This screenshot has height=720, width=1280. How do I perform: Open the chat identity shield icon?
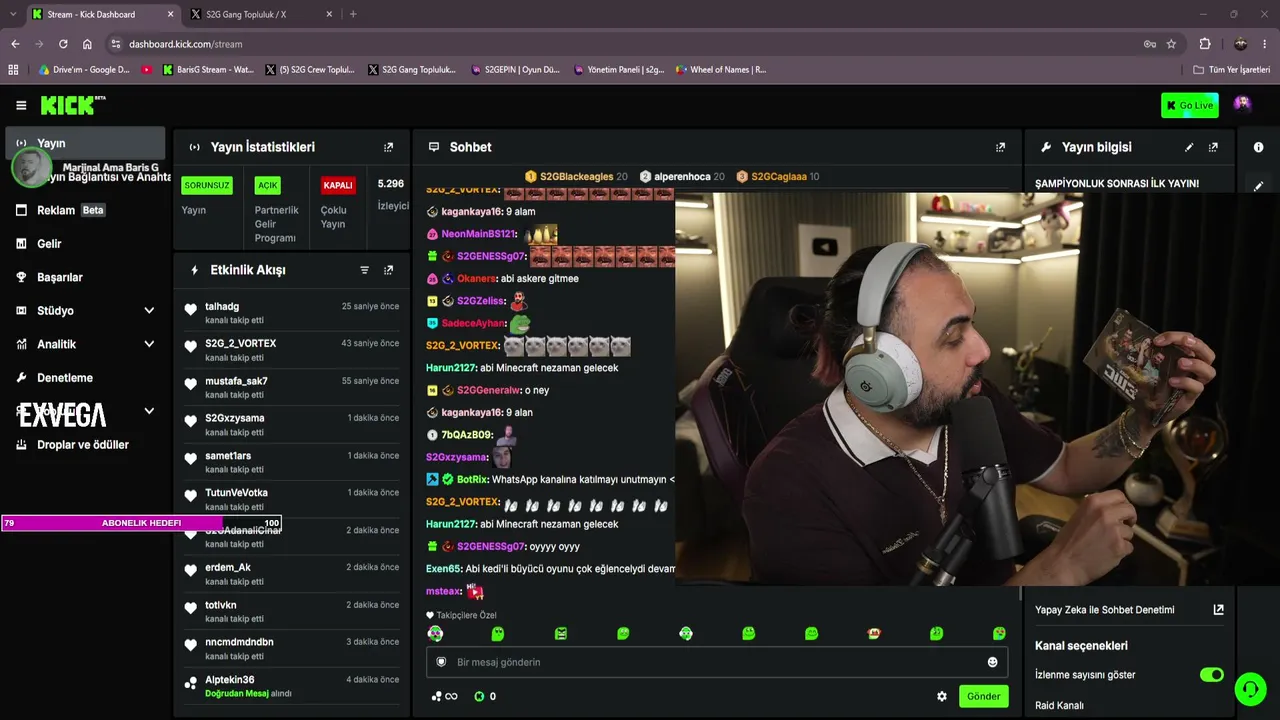click(441, 662)
